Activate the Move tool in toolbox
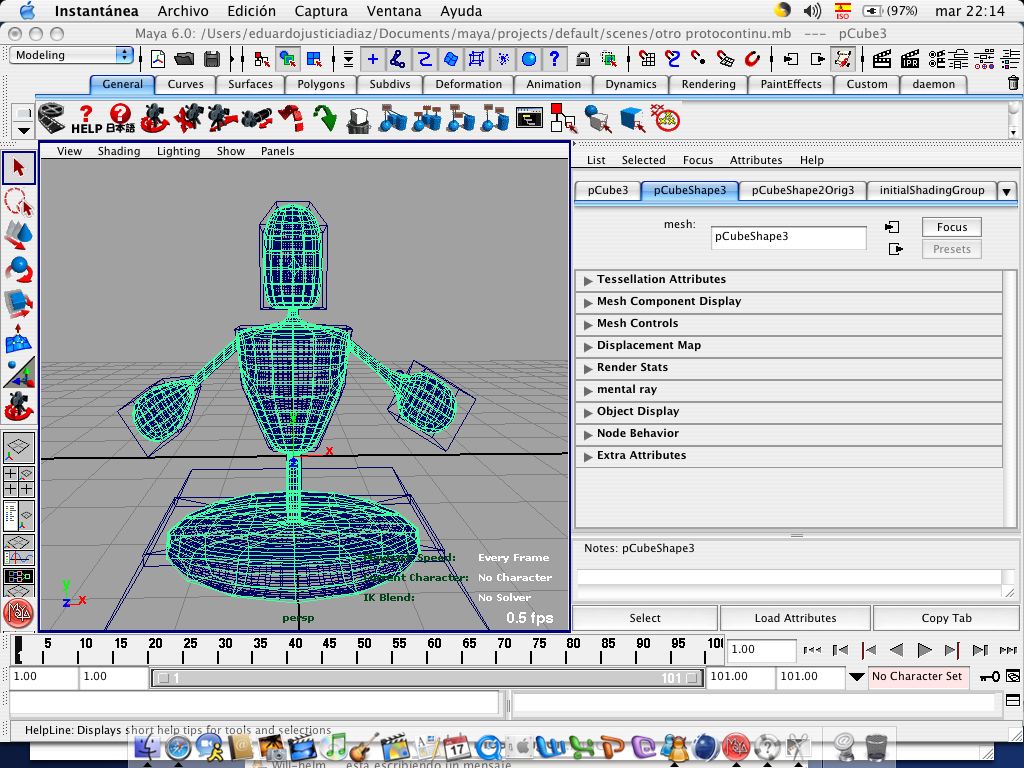 [x=19, y=236]
